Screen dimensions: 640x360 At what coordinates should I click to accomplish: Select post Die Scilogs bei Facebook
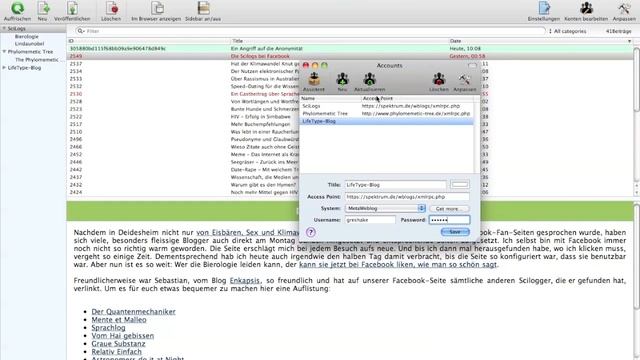pos(350,56)
